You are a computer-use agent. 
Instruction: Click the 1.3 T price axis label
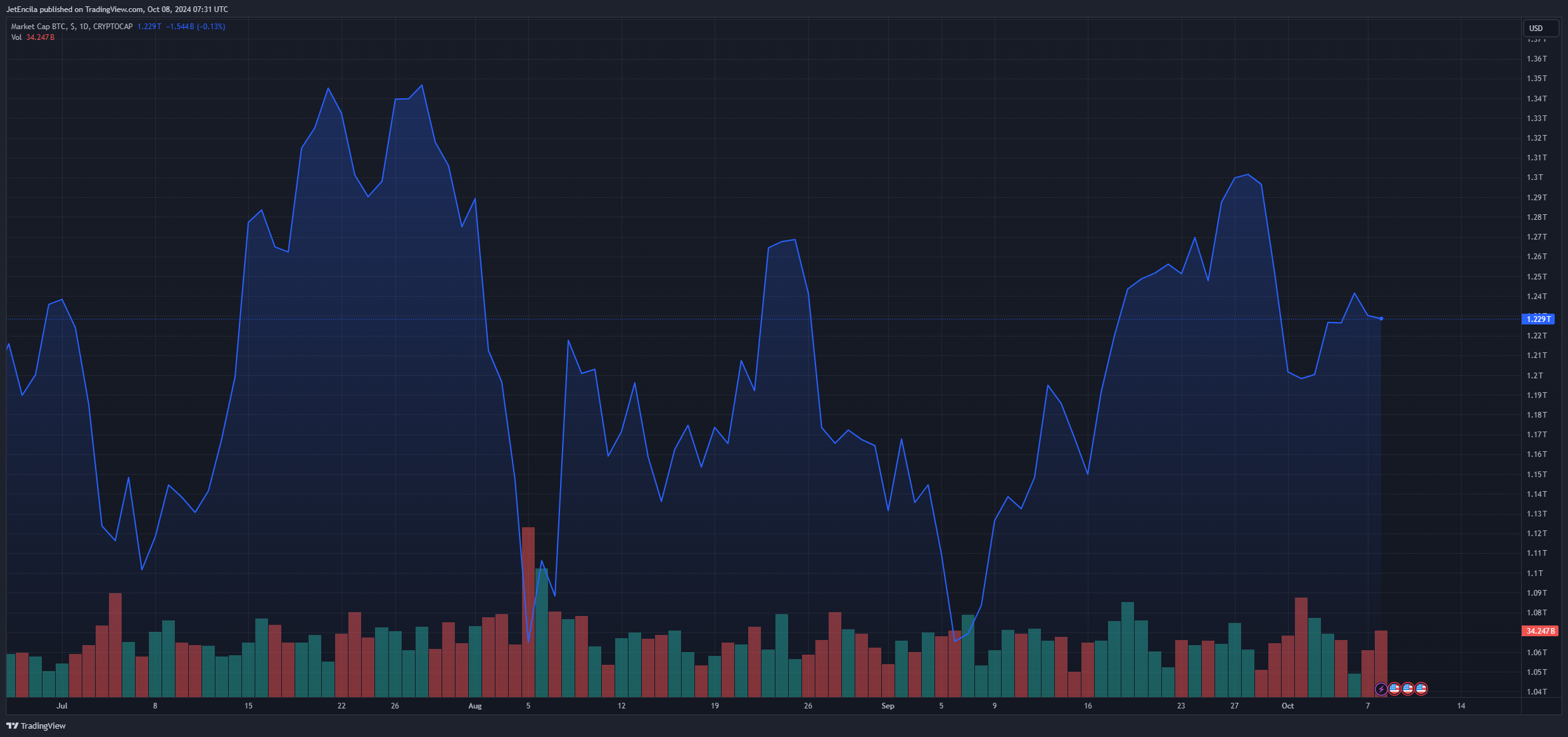tap(1534, 177)
